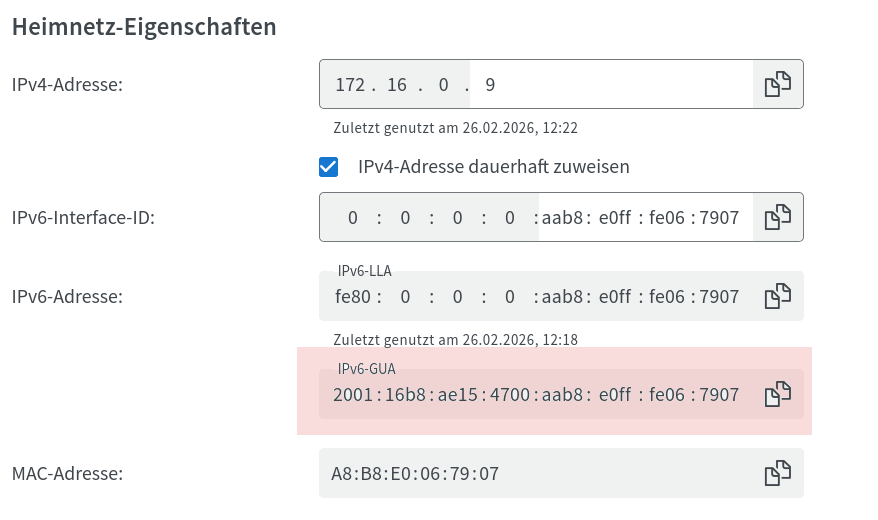
Task: Select the IPv4 second octet field 16
Action: pyautogui.click(x=397, y=85)
